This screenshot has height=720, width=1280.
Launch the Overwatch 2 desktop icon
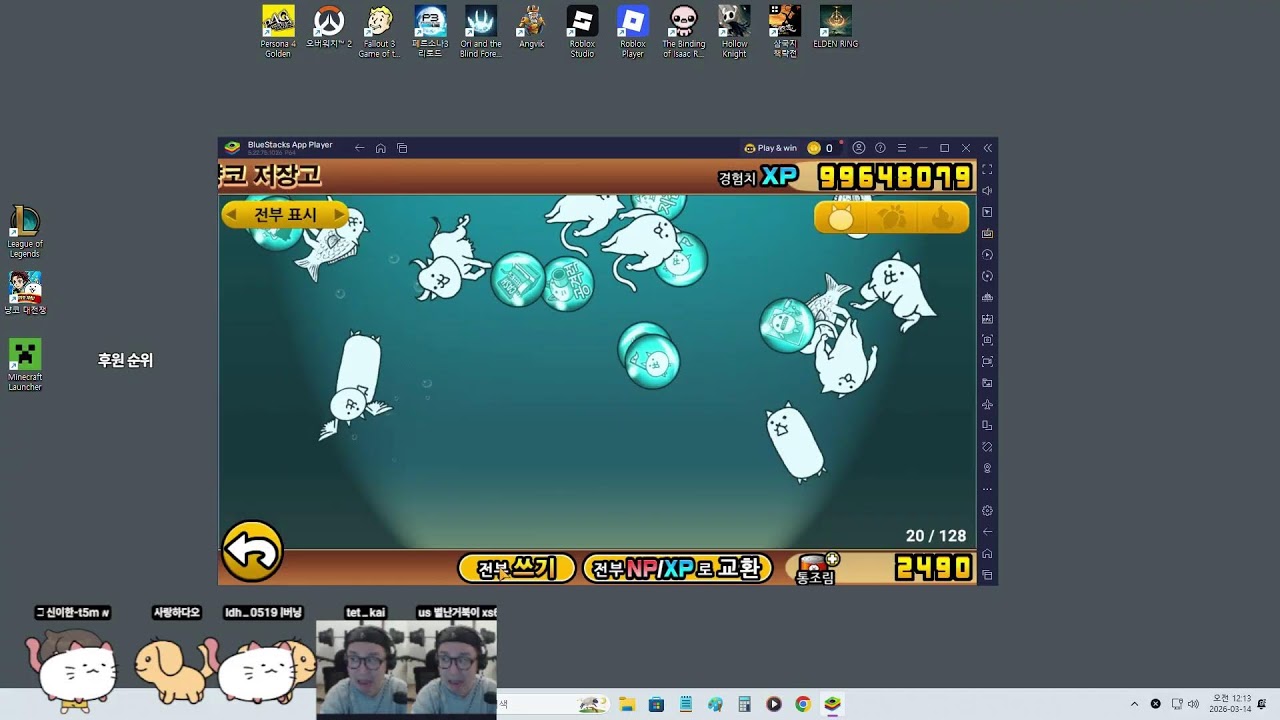[329, 28]
